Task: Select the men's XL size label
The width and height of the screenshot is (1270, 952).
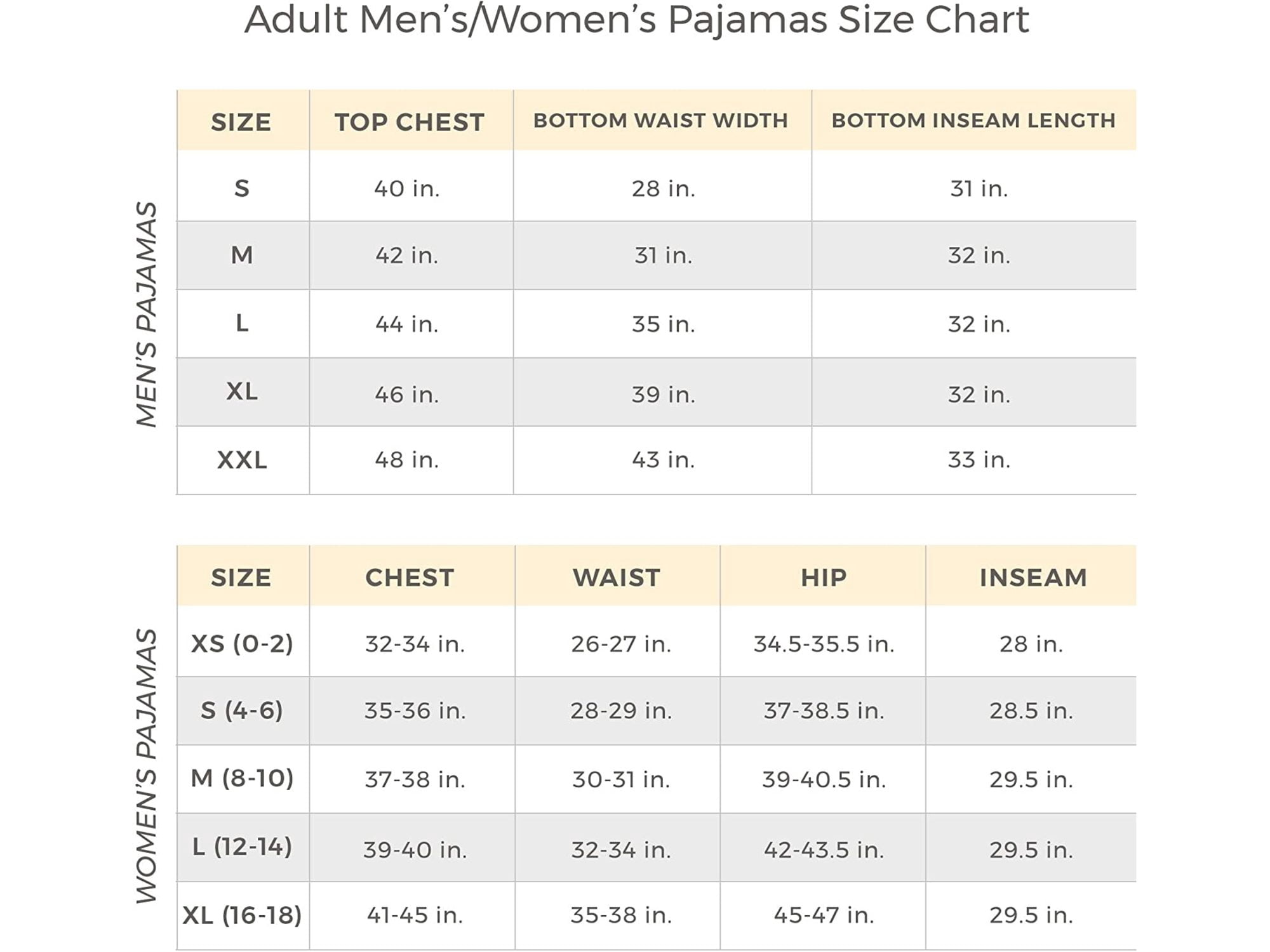Action: point(242,392)
